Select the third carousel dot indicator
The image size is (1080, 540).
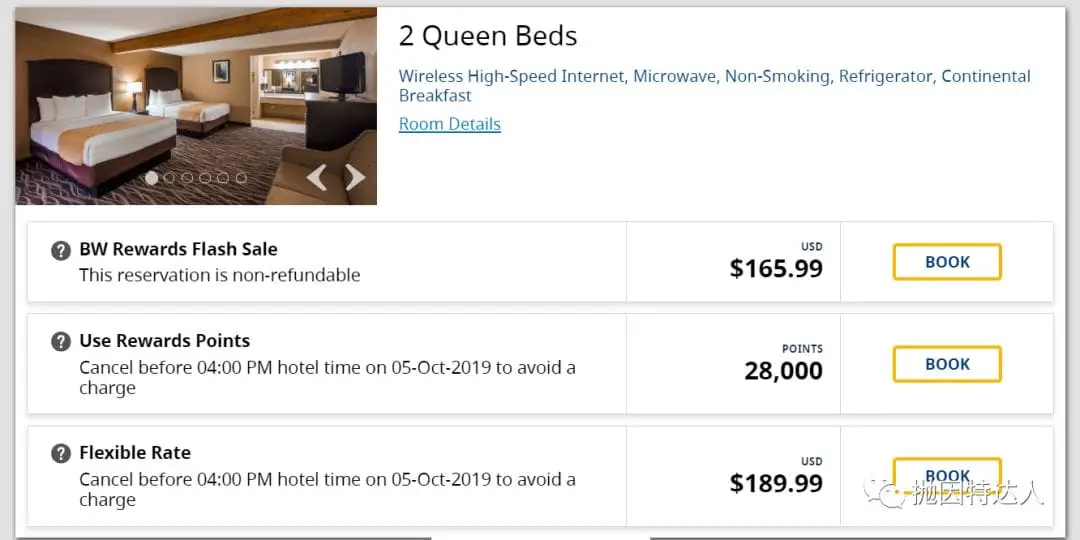pos(187,178)
